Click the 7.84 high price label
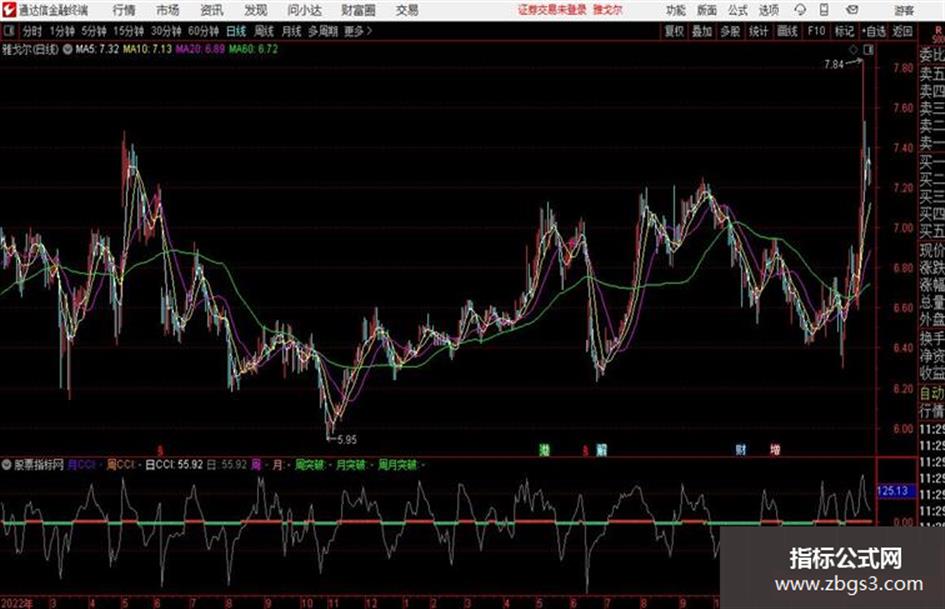This screenshot has height=609, width=945. coord(834,65)
